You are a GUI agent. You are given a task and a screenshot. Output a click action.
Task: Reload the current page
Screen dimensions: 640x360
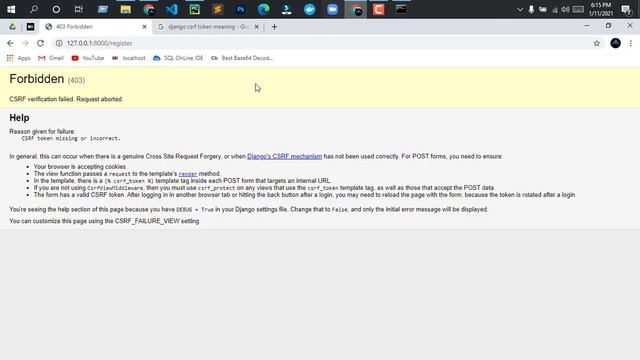tap(40, 43)
